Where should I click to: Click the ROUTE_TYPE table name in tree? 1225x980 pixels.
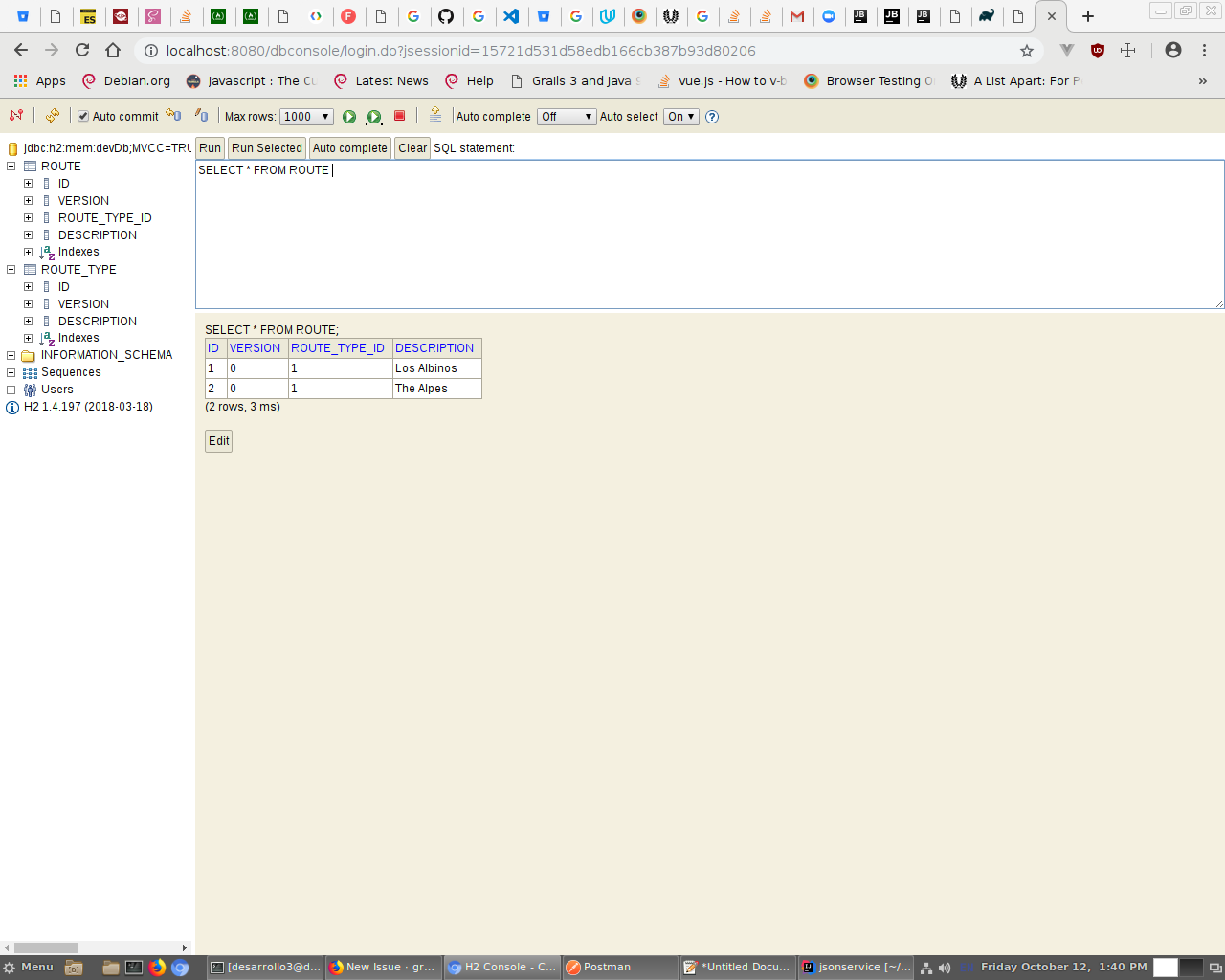[x=78, y=270]
